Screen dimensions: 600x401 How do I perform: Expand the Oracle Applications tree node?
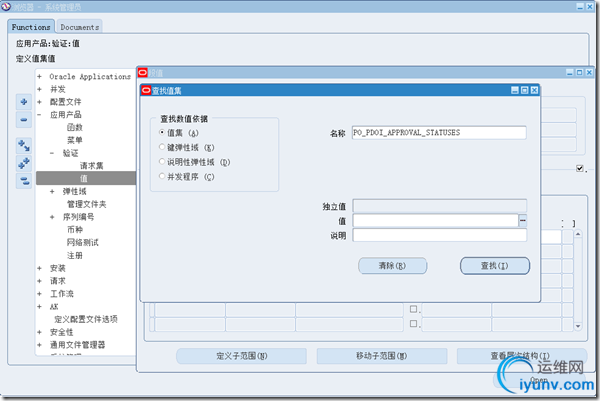tap(39, 77)
